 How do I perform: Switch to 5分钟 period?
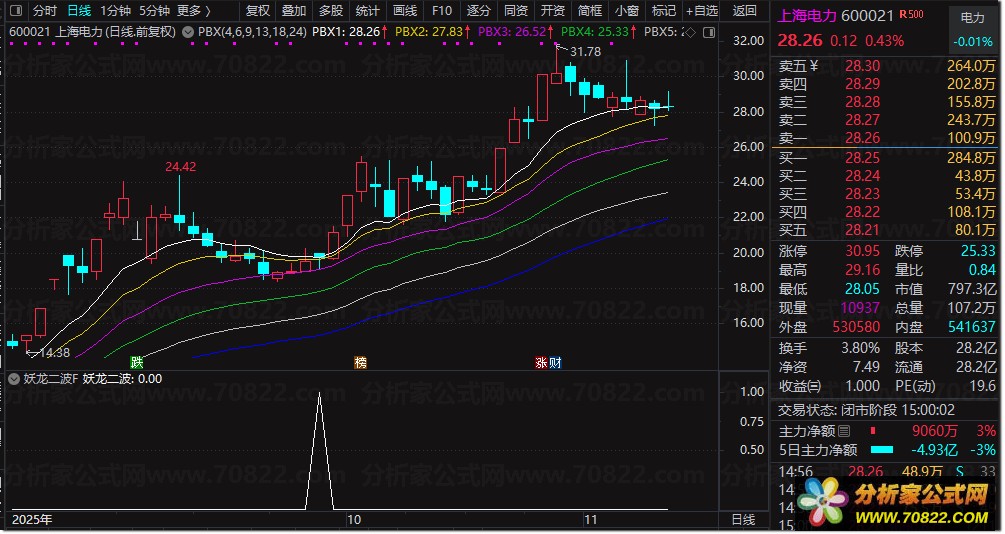coord(154,11)
